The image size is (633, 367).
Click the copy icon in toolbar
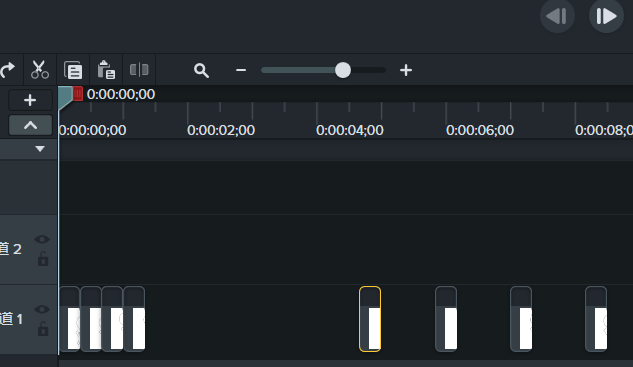[73, 70]
